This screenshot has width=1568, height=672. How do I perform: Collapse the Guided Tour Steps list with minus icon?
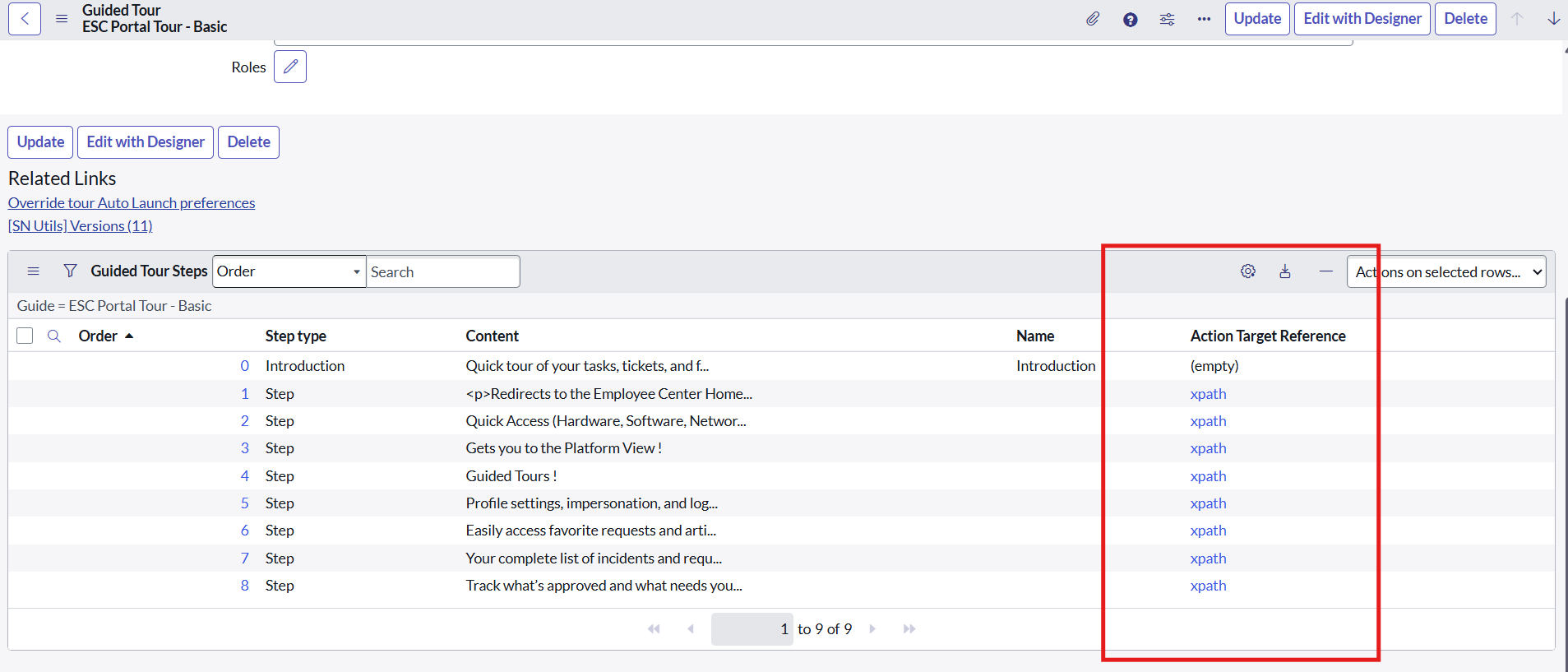[x=1326, y=271]
